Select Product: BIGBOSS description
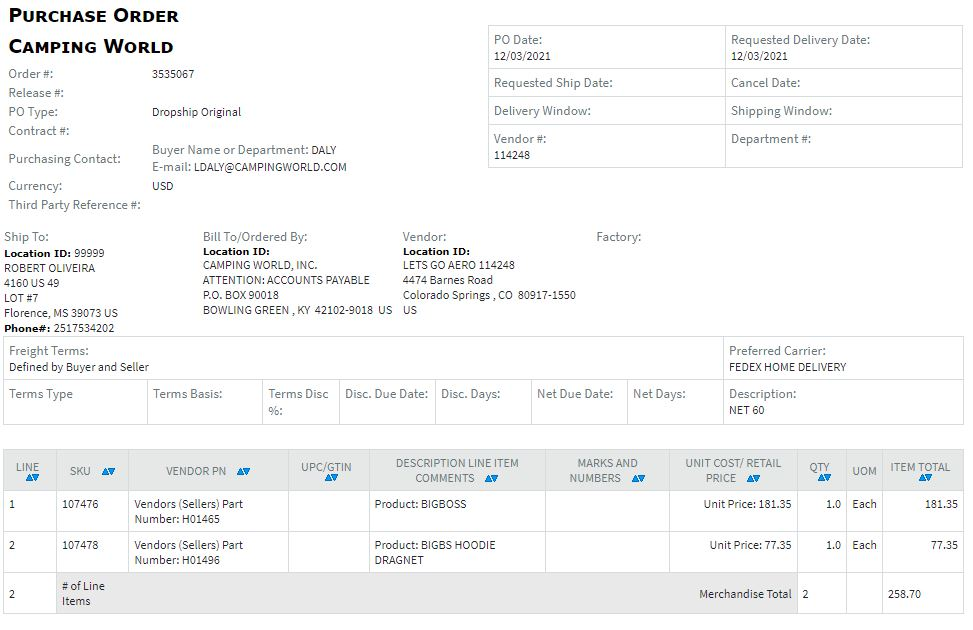973x630 pixels. tap(420, 504)
